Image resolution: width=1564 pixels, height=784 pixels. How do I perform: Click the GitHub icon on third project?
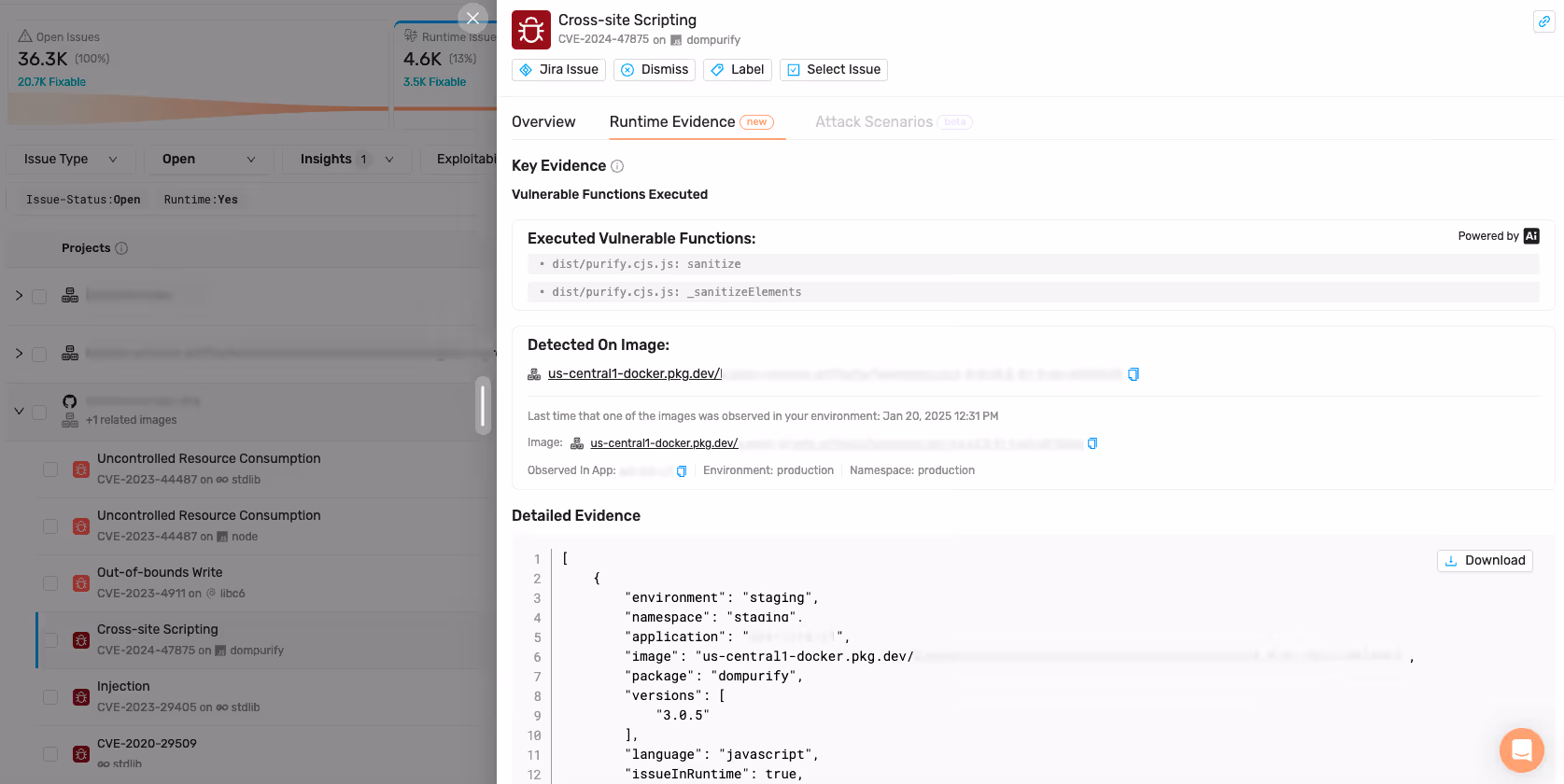pyautogui.click(x=70, y=401)
